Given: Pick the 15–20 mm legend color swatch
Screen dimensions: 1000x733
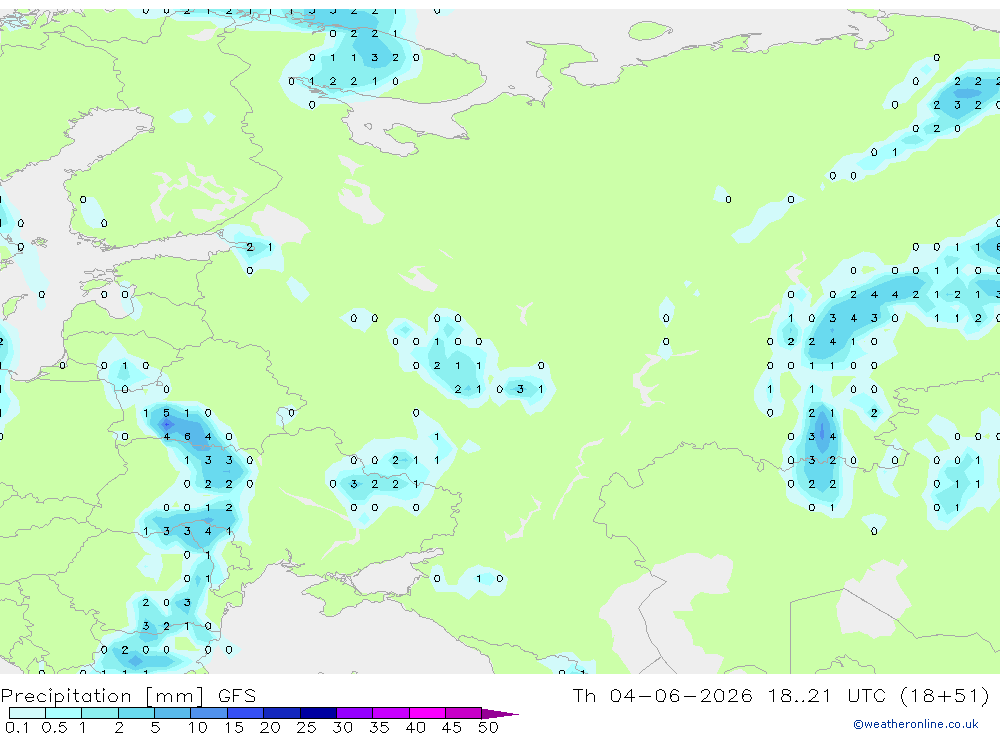Looking at the screenshot, I should [246, 713].
